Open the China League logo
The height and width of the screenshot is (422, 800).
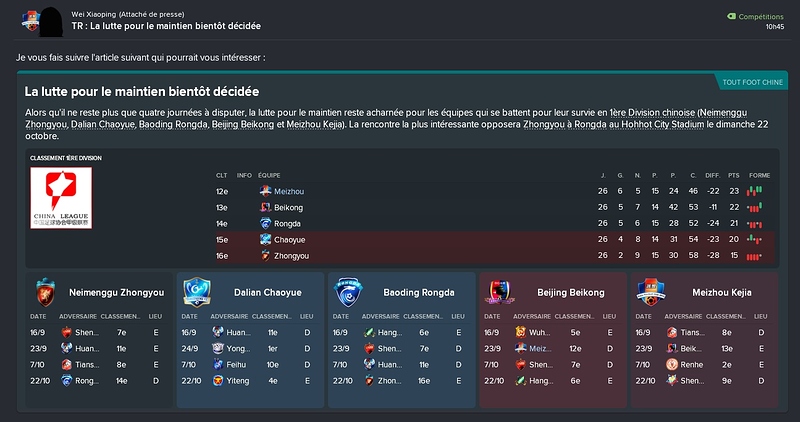[x=61, y=198]
